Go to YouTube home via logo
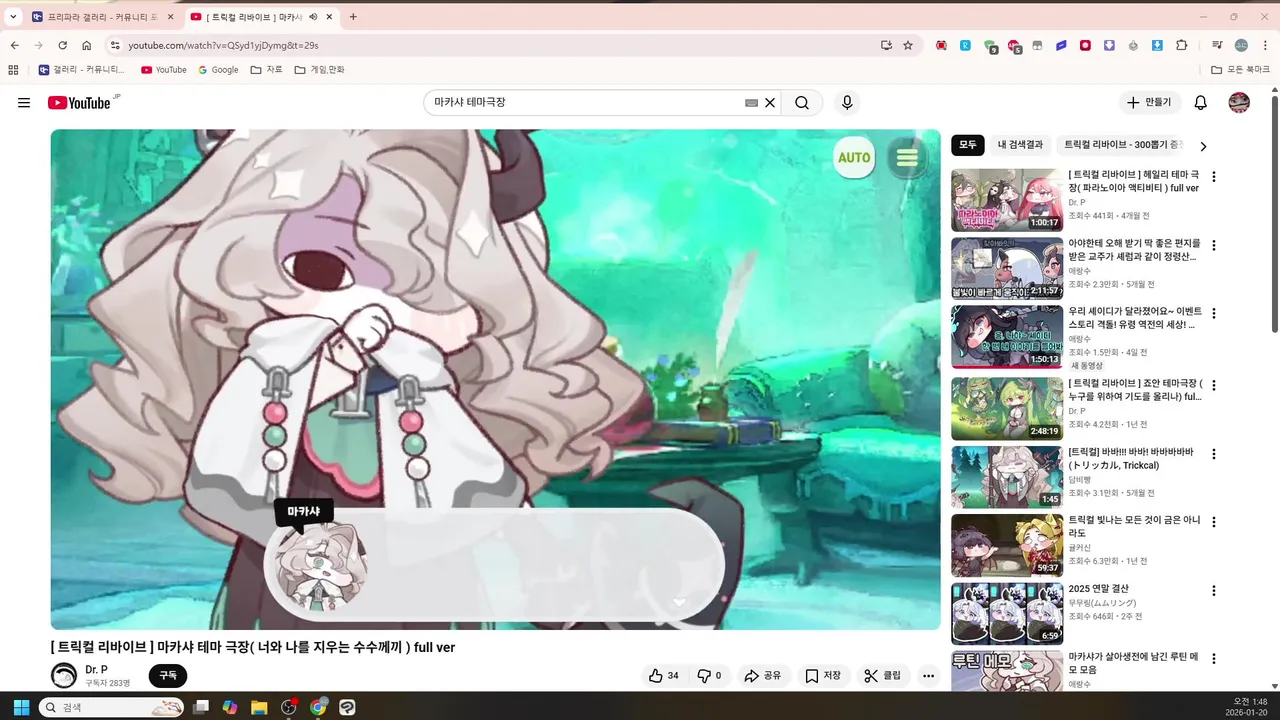This screenshot has width=1280, height=720. [79, 103]
